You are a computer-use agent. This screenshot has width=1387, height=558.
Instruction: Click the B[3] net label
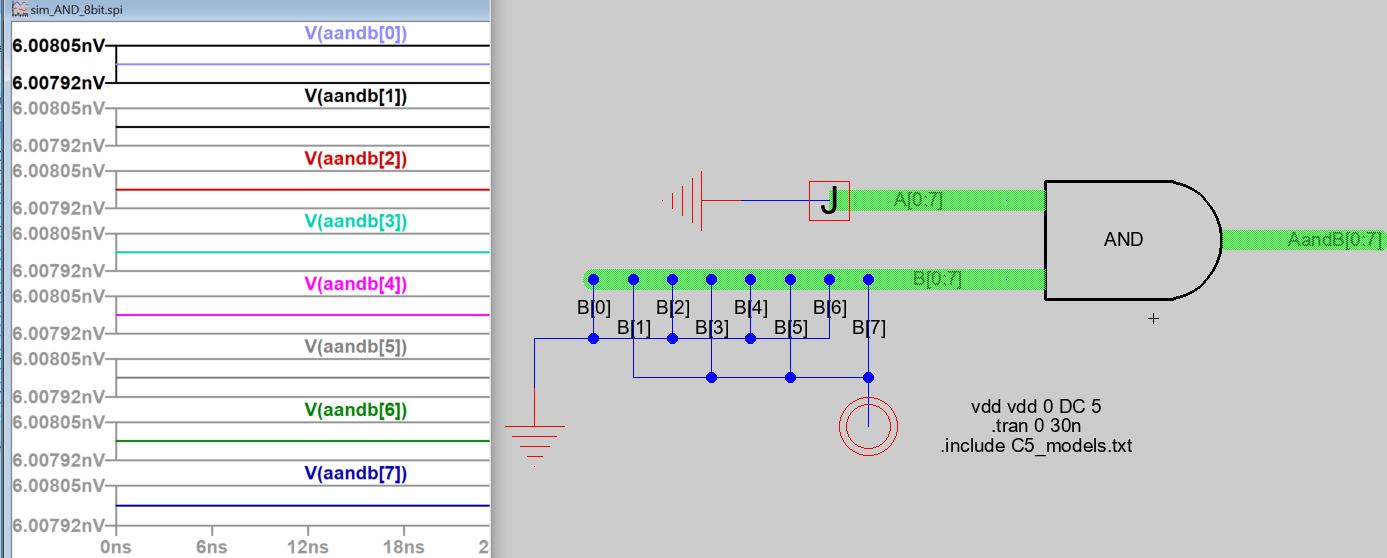712,327
